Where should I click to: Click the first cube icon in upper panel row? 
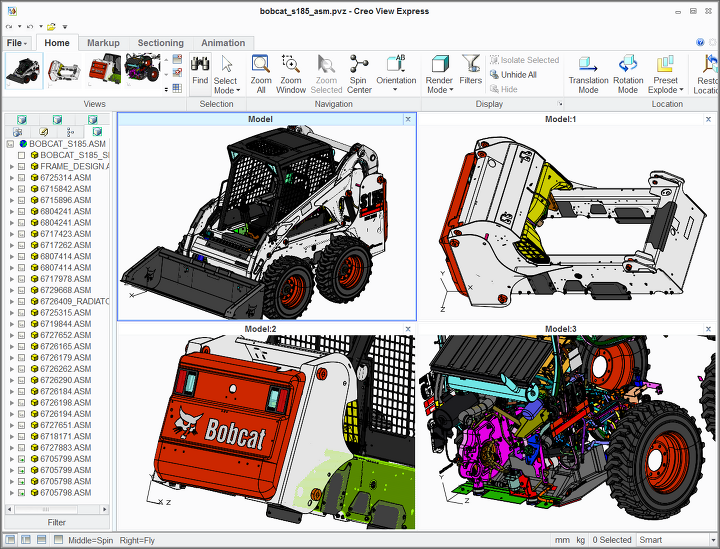coord(22,120)
